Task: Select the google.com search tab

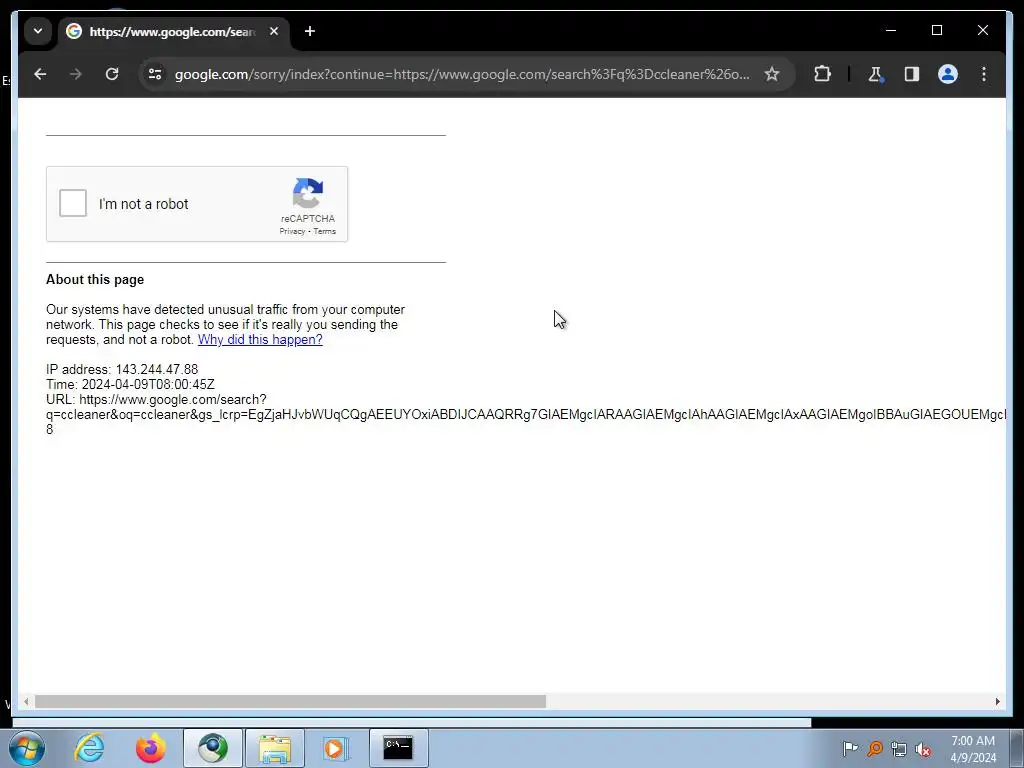Action: click(x=172, y=31)
